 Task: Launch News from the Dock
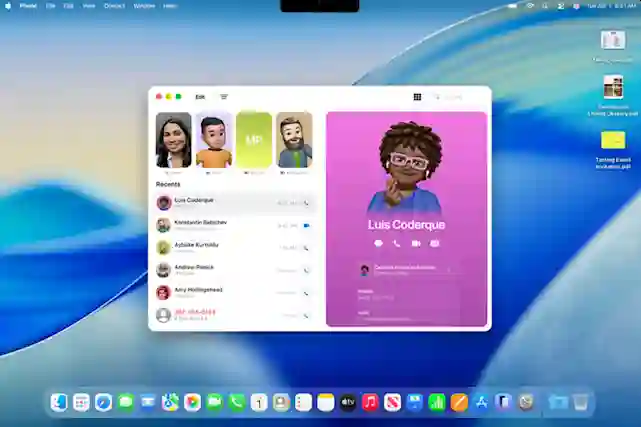click(392, 402)
